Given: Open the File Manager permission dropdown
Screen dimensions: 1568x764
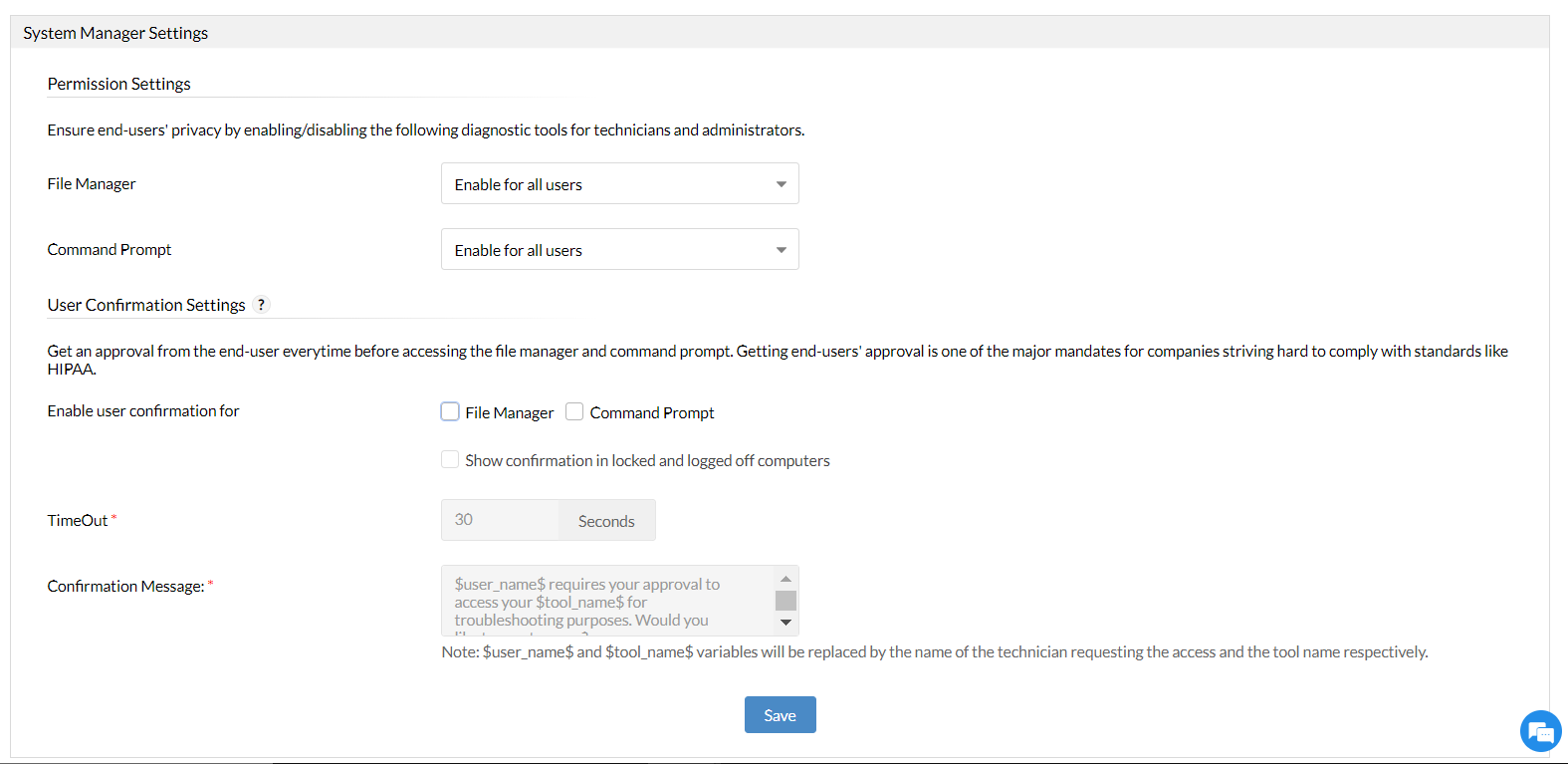Looking at the screenshot, I should click(619, 184).
